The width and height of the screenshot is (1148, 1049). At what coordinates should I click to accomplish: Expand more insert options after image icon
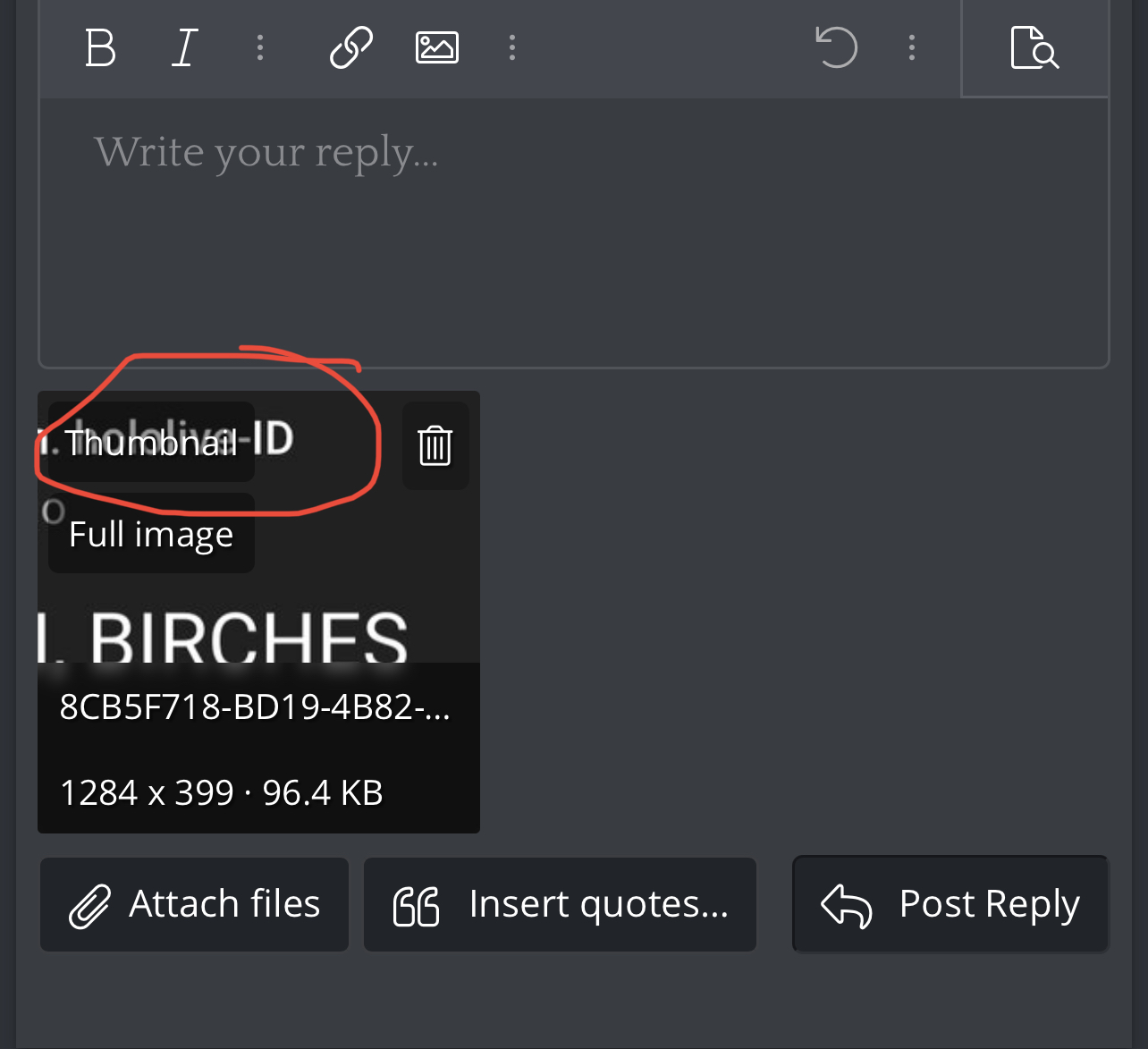click(512, 47)
